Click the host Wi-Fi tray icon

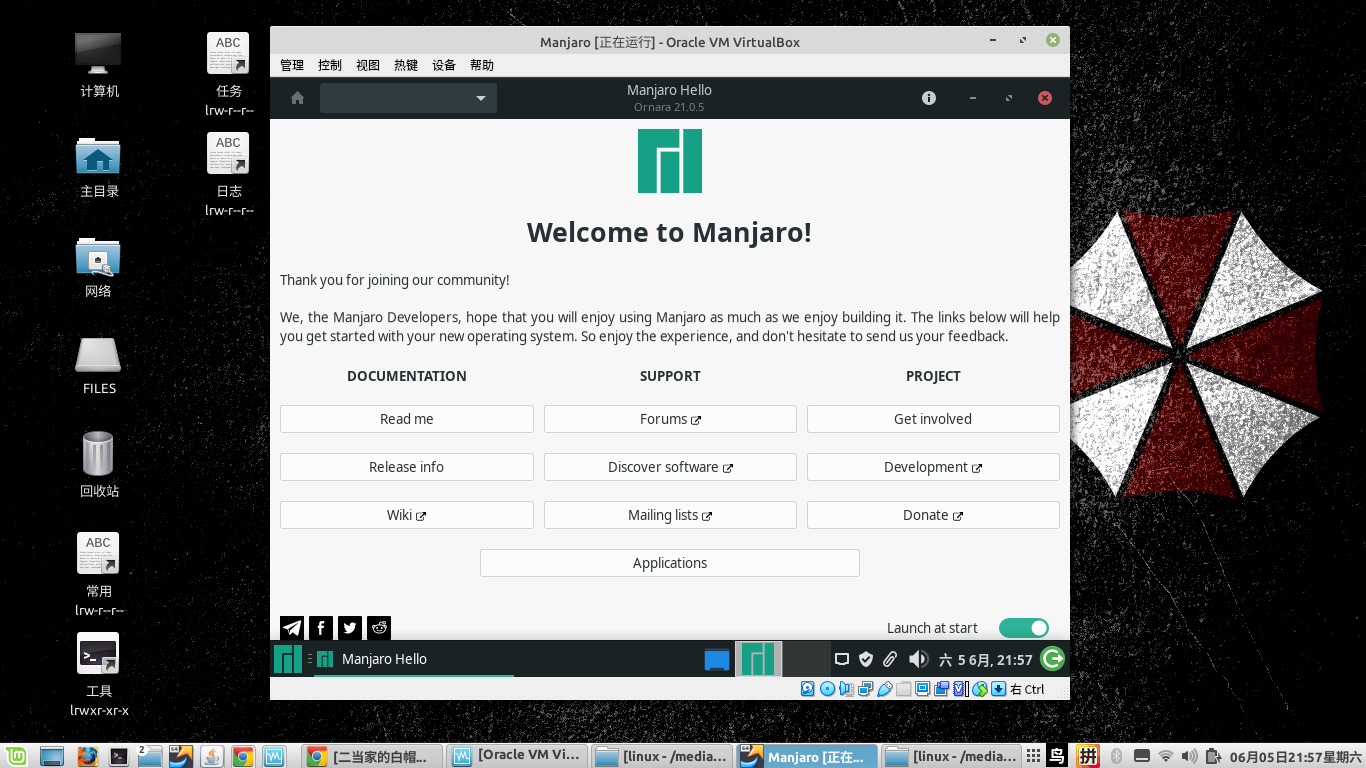pyautogui.click(x=1166, y=756)
